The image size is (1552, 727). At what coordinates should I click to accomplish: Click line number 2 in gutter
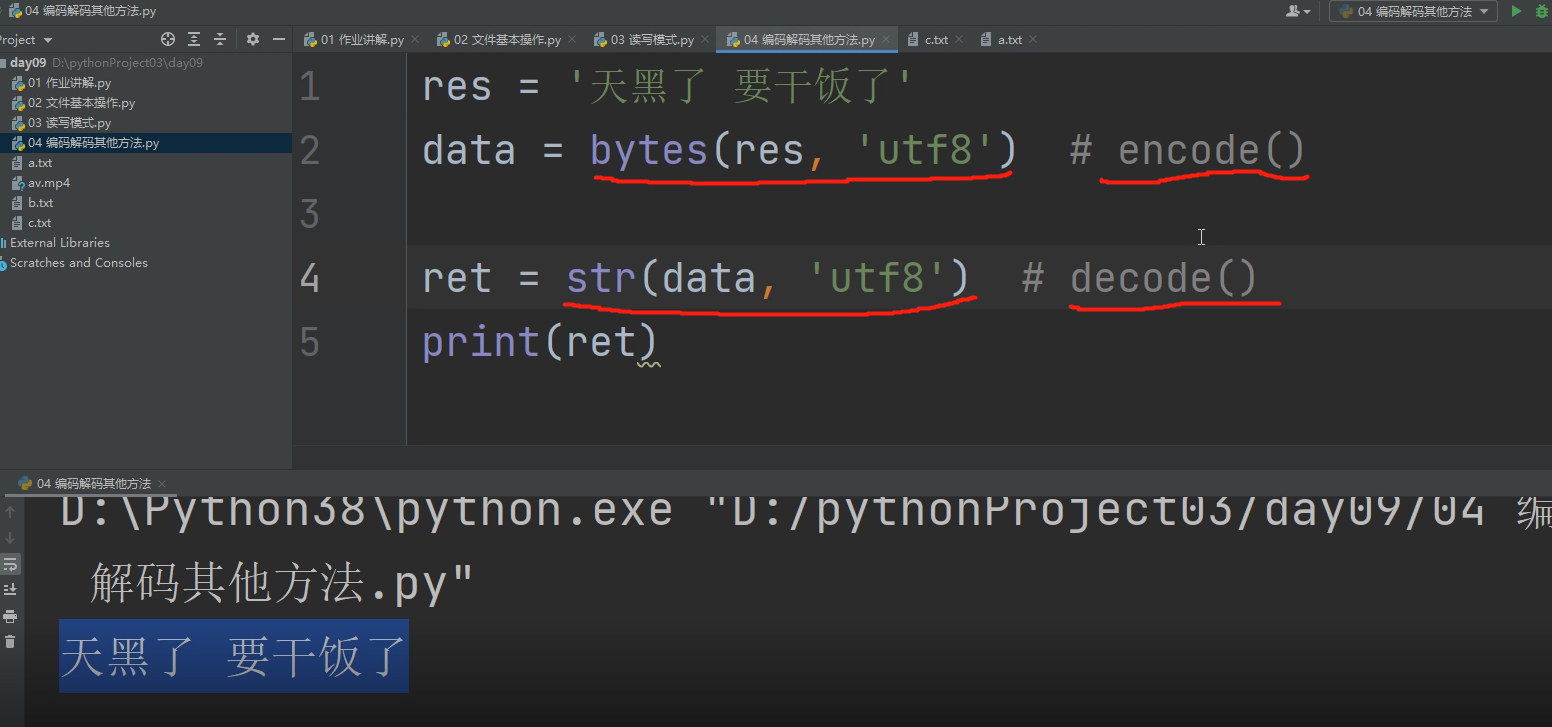tap(310, 151)
